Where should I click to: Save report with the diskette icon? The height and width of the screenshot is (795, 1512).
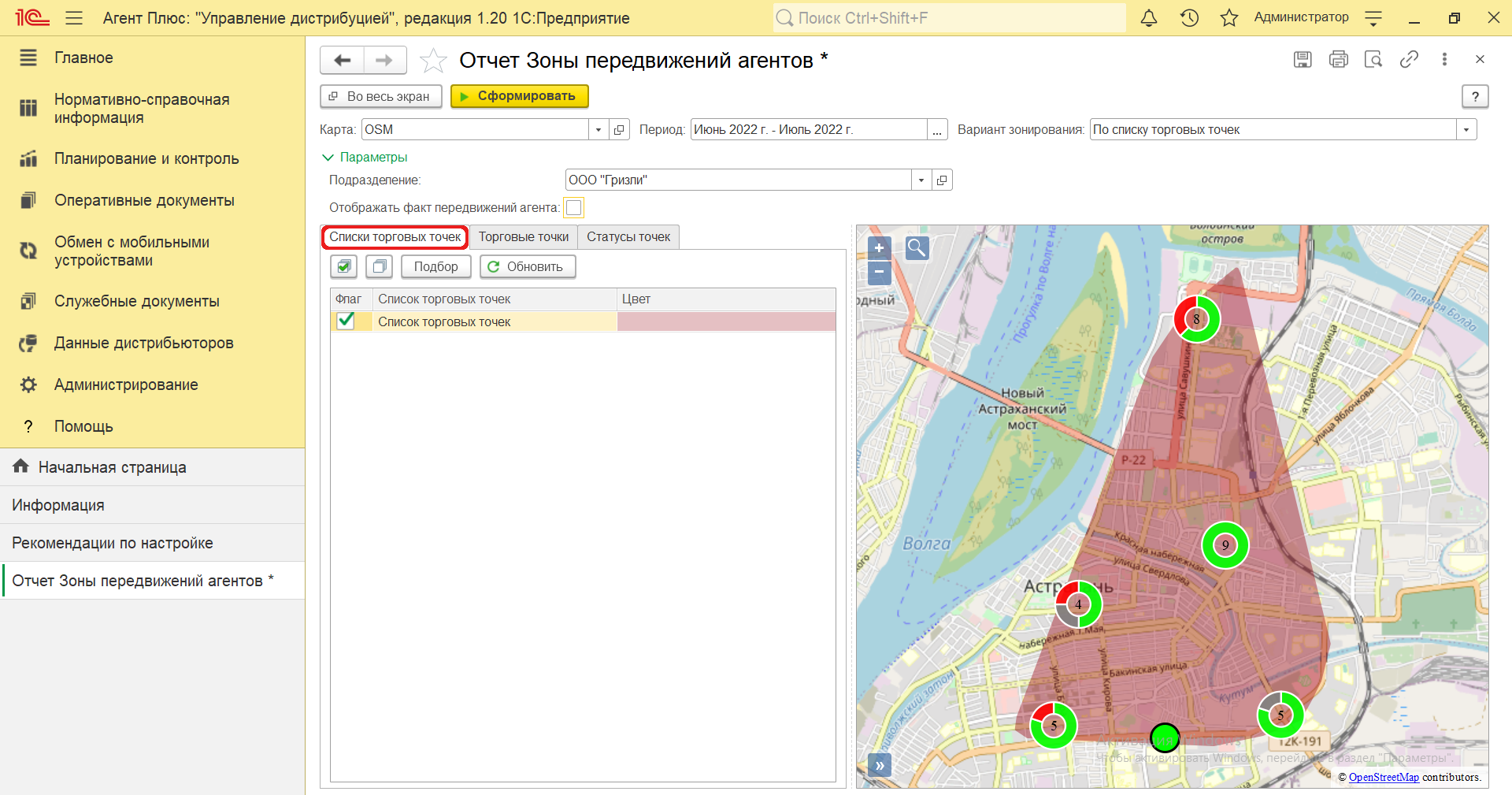pos(1303,59)
